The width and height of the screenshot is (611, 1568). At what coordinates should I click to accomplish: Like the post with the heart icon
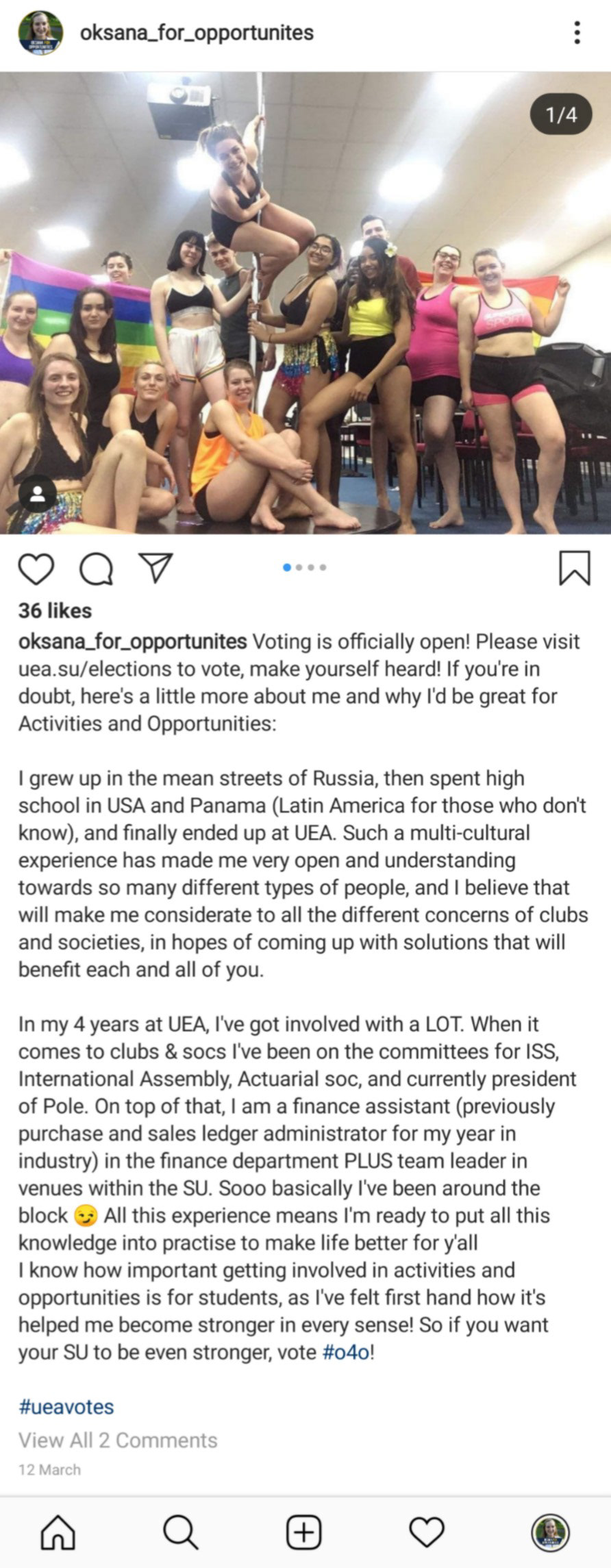coord(36,568)
